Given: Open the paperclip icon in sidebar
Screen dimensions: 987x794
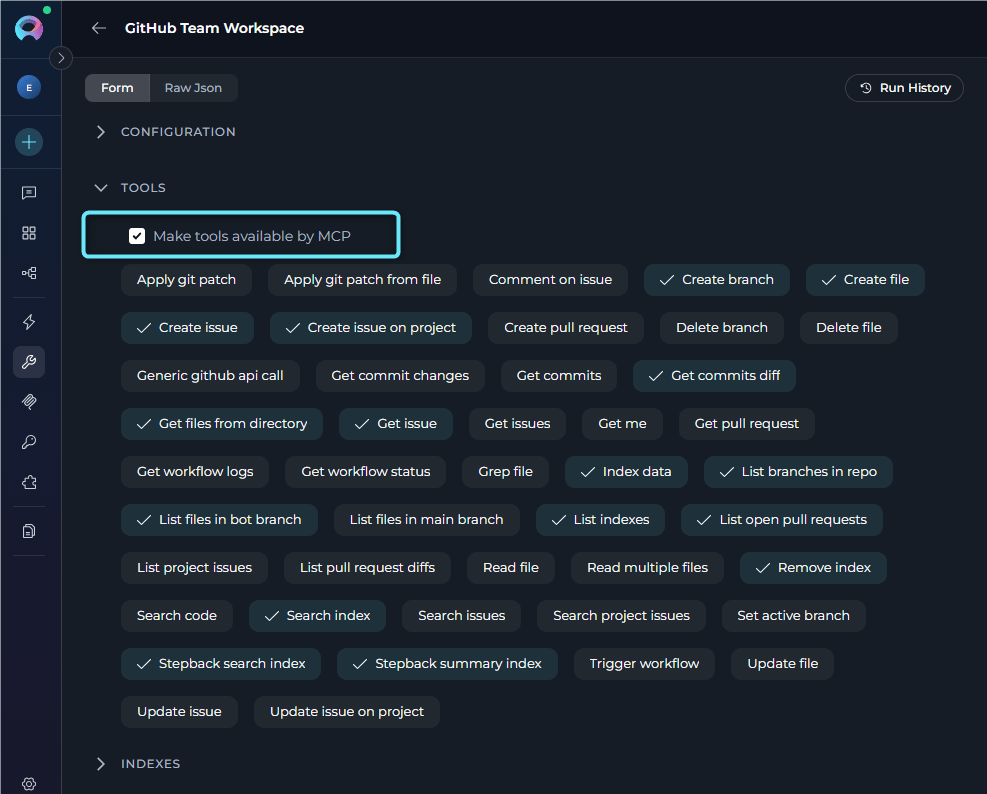Looking at the screenshot, I should 29,402.
